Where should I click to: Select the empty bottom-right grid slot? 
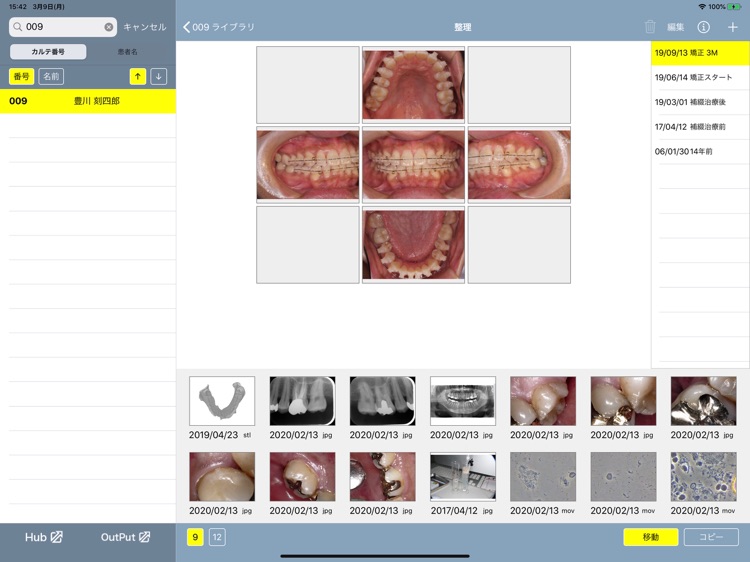(519, 245)
